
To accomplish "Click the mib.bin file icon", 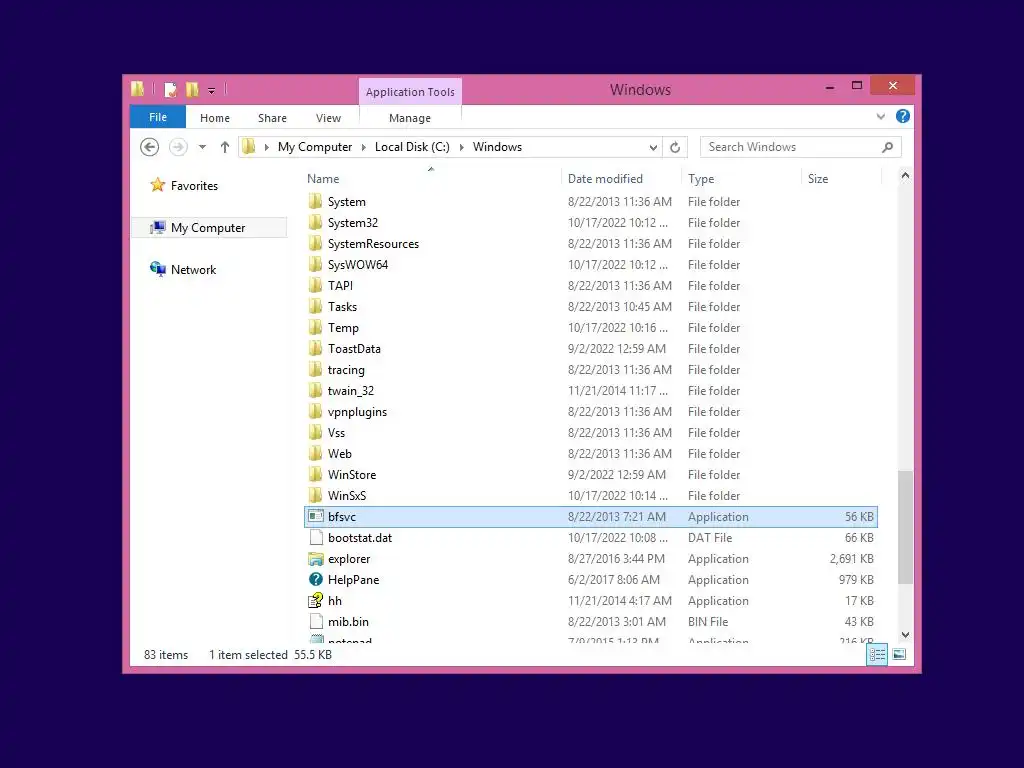I will tap(316, 621).
